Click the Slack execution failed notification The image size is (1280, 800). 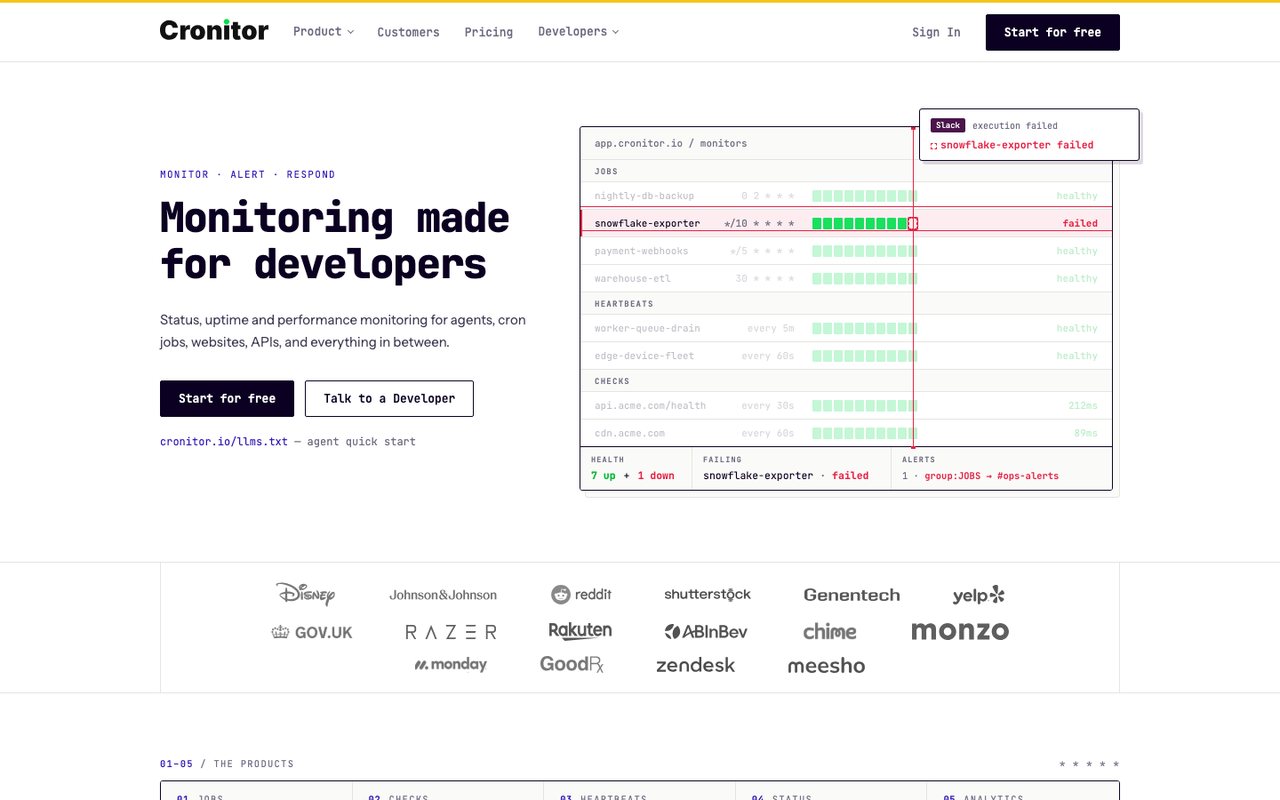tap(1029, 135)
